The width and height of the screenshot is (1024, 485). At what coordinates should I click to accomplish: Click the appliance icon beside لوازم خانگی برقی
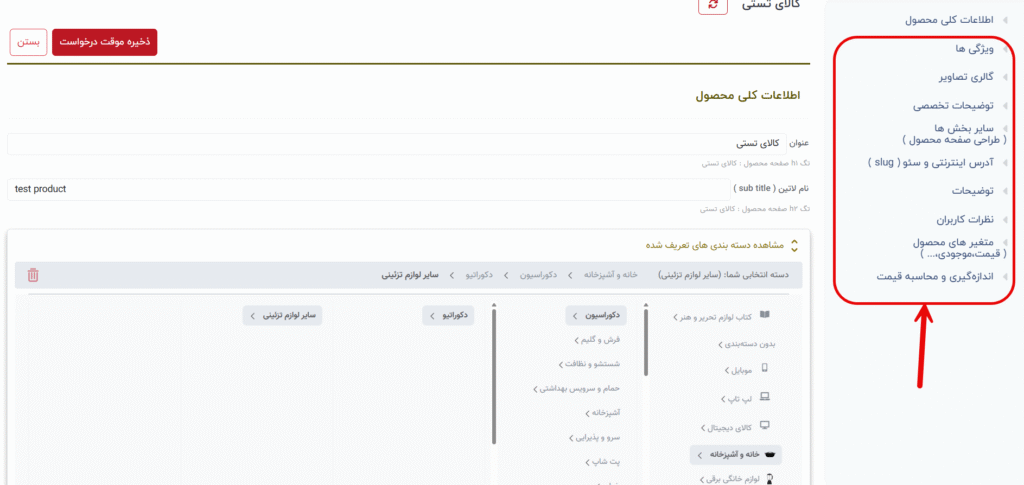[769, 479]
